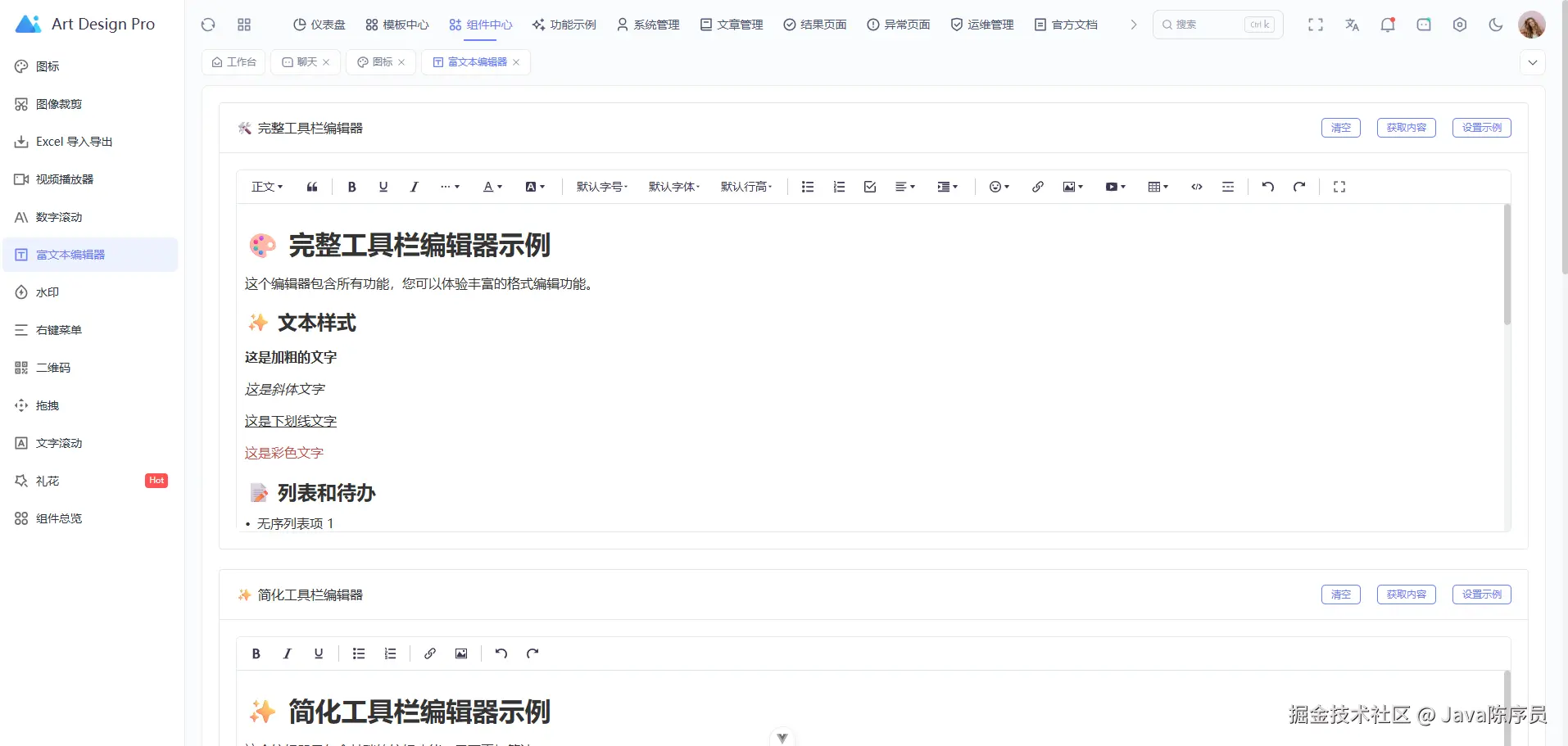Apply underline in the simplified toolbar editor
Image resolution: width=1568 pixels, height=746 pixels.
pyautogui.click(x=318, y=653)
